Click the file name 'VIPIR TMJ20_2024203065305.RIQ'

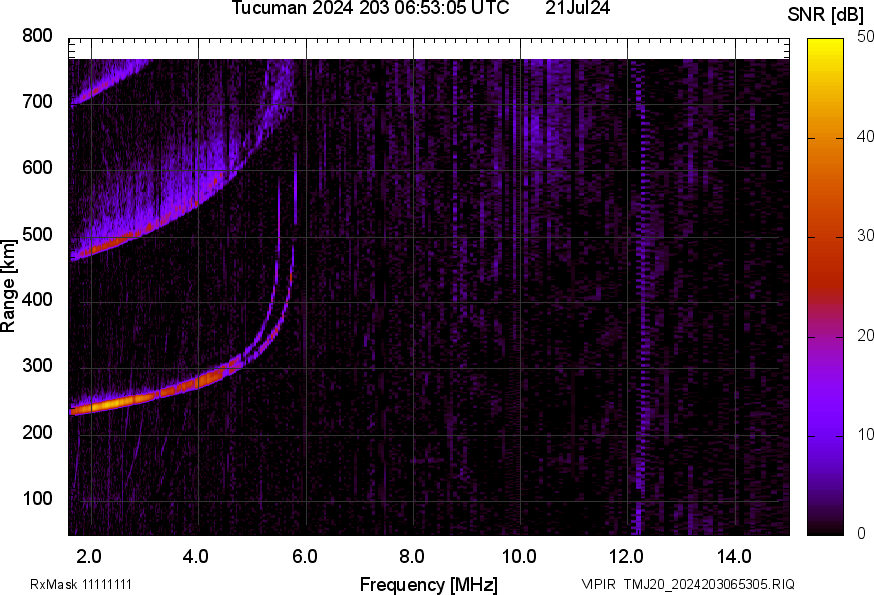pos(688,584)
